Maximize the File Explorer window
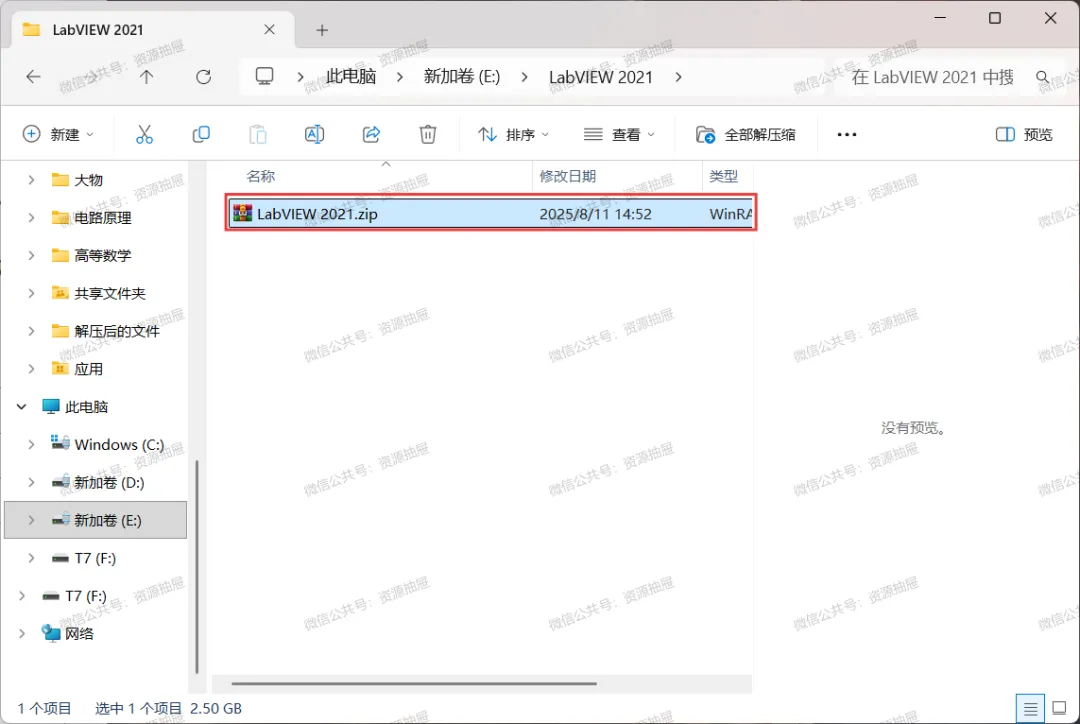Screen dimensions: 1080x724 click(x=995, y=18)
